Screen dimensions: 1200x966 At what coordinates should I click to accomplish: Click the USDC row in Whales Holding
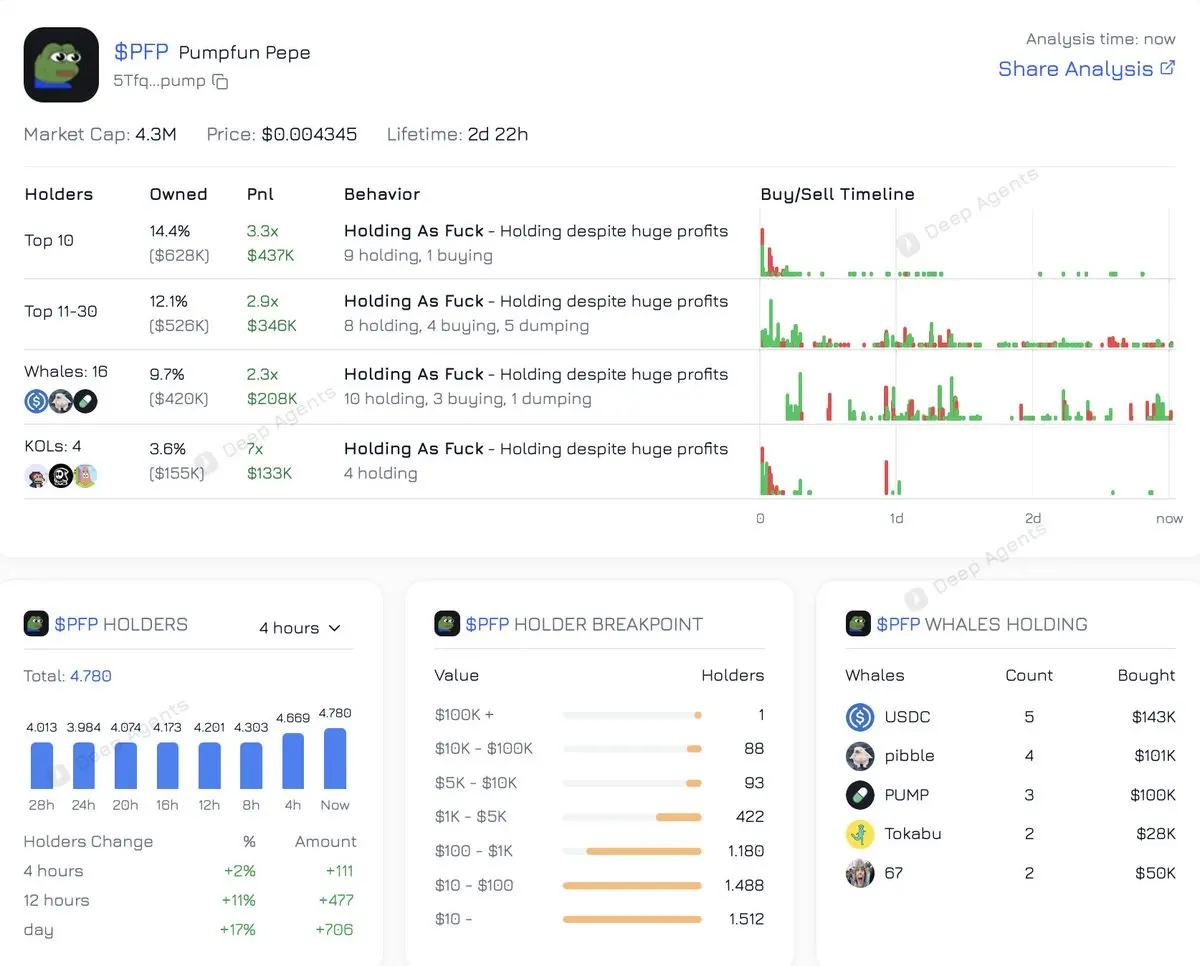tap(1010, 717)
